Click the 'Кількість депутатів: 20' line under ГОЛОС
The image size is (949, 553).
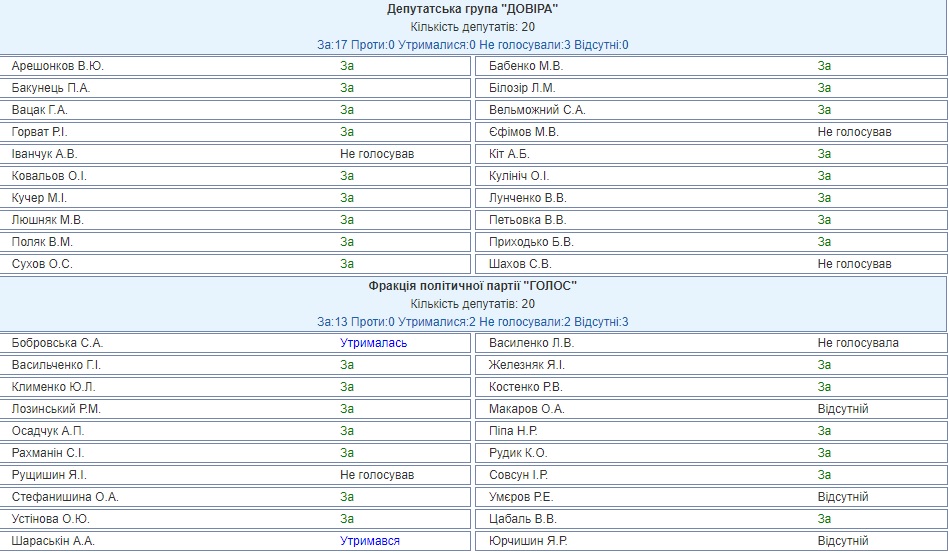(473, 304)
